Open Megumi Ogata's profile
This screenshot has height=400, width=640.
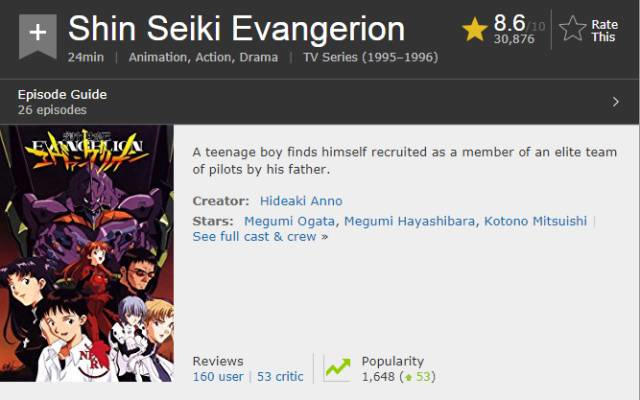(290, 221)
